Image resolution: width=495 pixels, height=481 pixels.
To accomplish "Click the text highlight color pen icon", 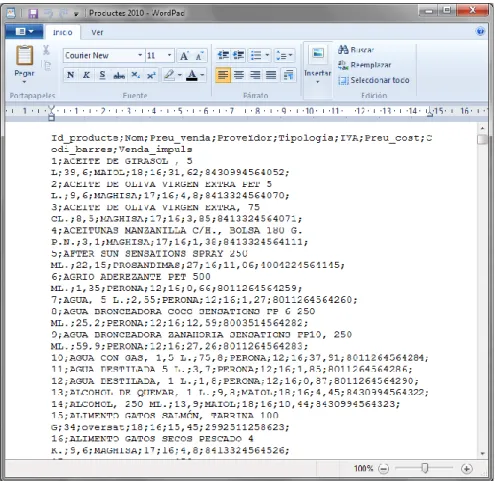I will (x=169, y=75).
